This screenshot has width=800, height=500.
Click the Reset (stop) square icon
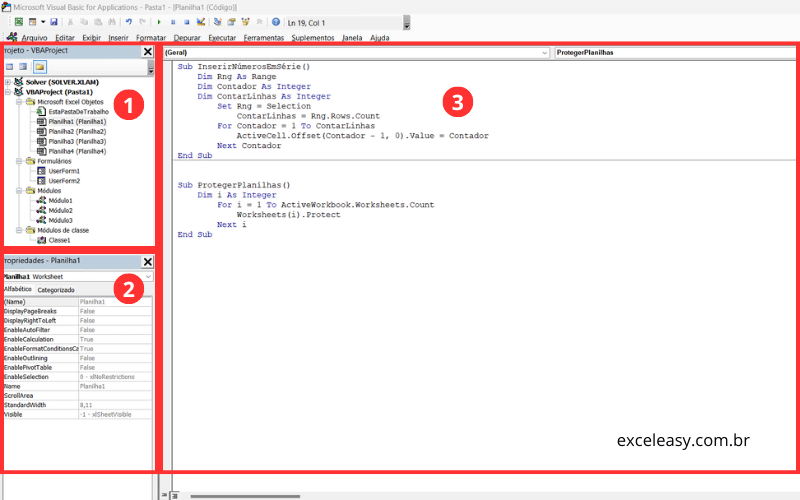(187, 22)
